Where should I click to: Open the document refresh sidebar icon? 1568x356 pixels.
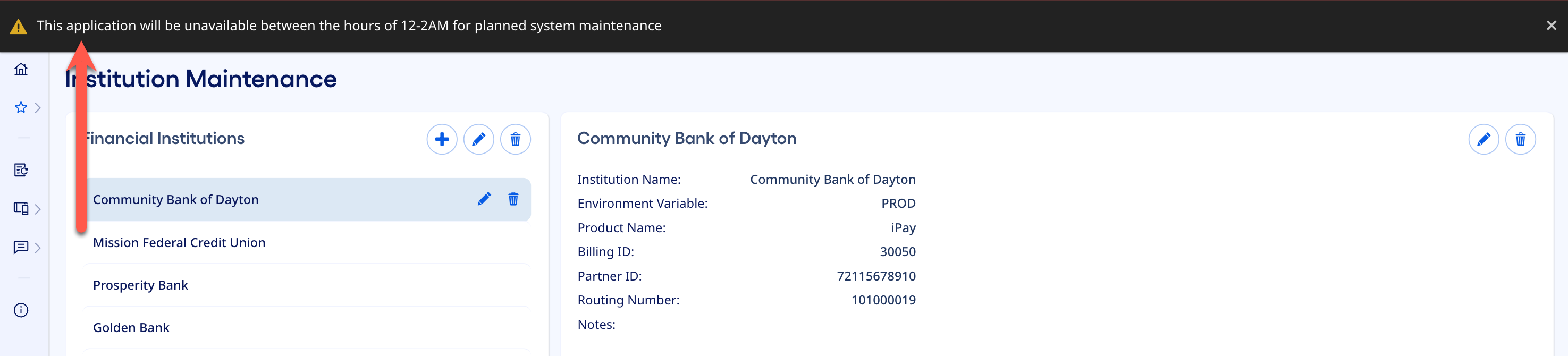pos(21,171)
